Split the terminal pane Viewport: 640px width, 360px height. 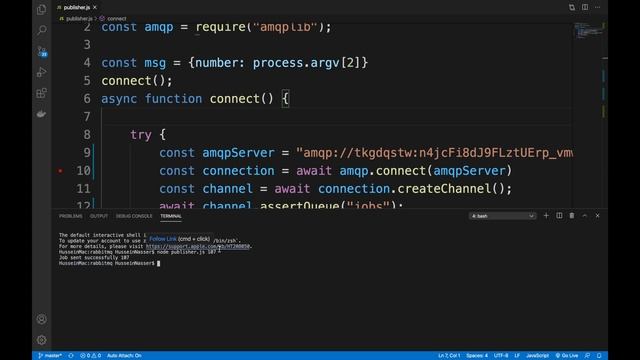559,216
